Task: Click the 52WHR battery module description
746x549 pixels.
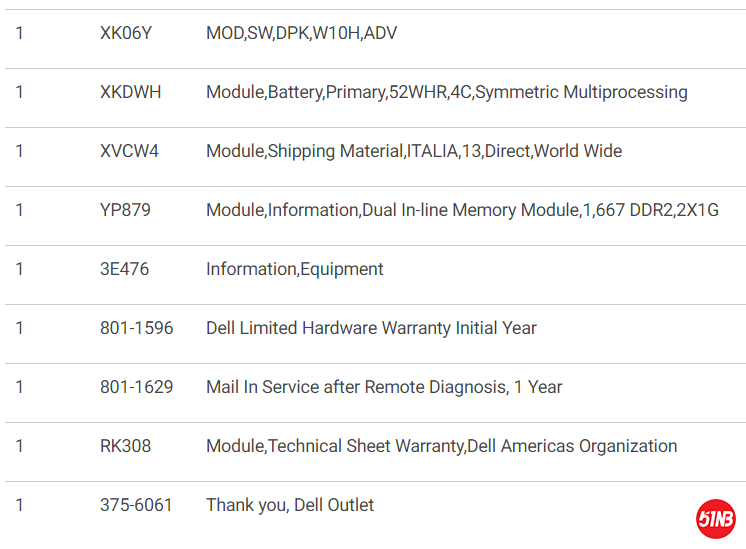Action: (x=446, y=92)
